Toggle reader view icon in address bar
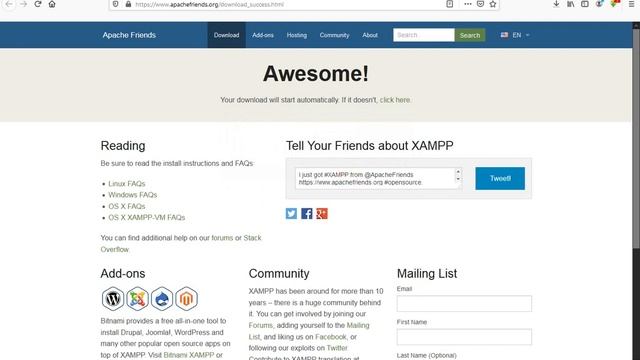Image resolution: width=640 pixels, height=360 pixels. 449,4
